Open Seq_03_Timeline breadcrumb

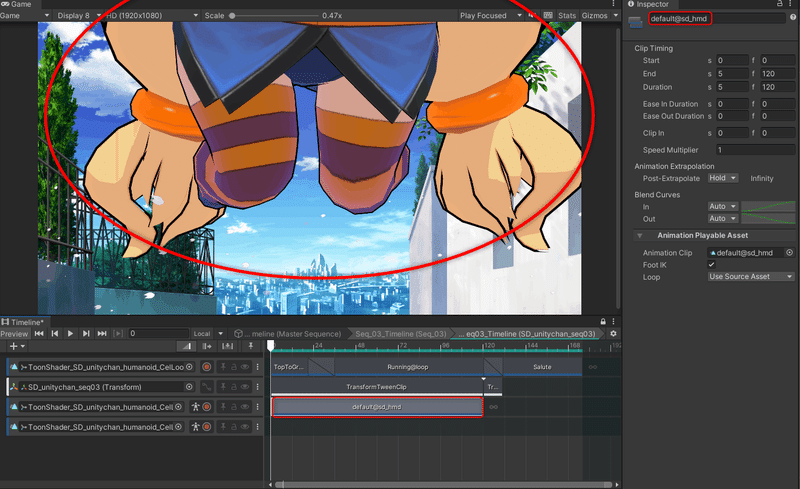401,334
